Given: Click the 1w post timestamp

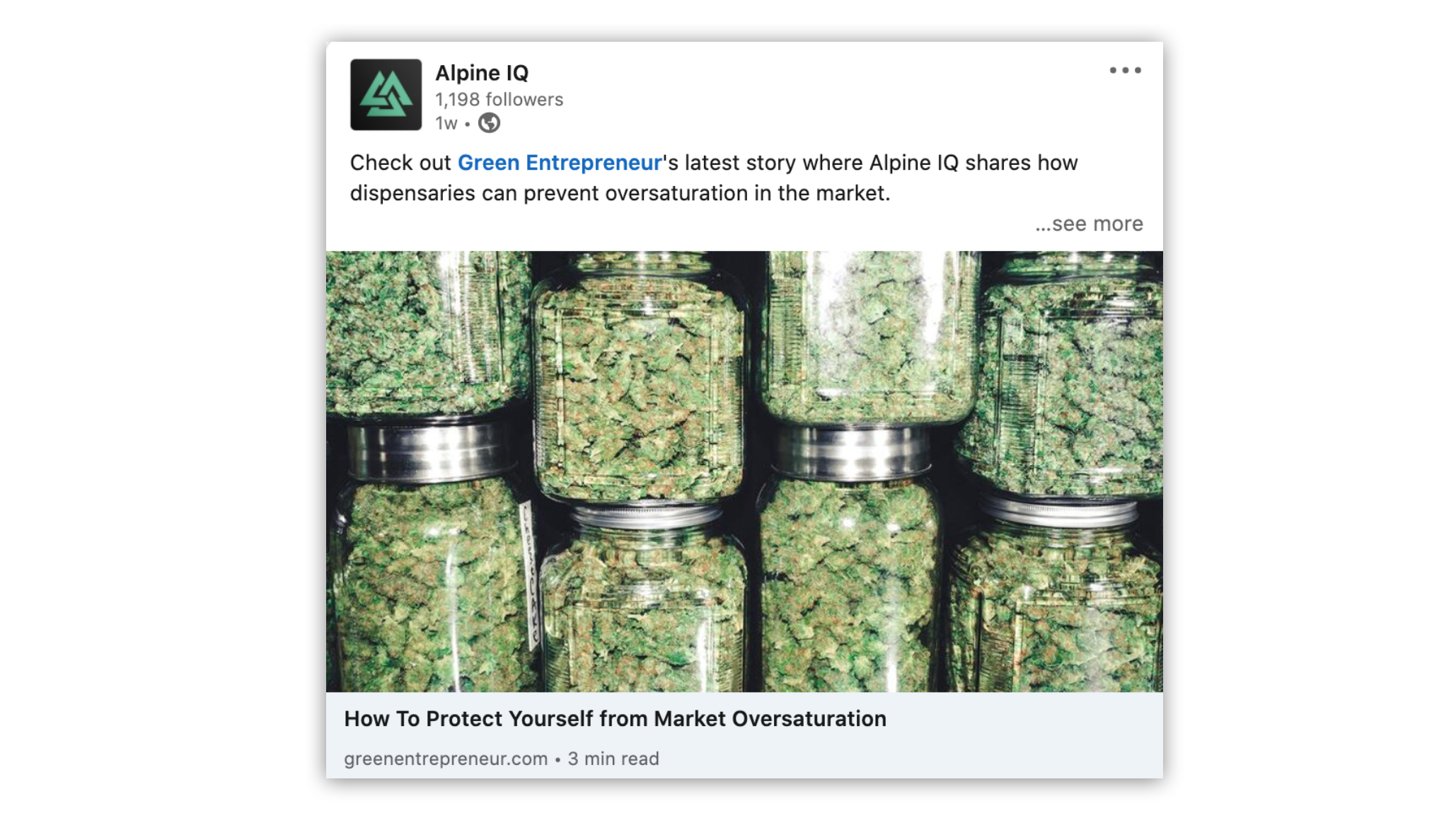Looking at the screenshot, I should click(x=446, y=124).
